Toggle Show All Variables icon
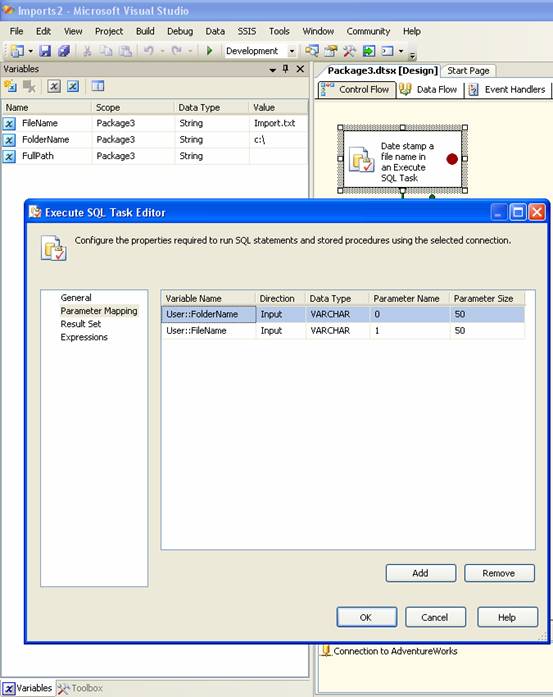Viewport: 553px width, 697px height. pos(73,86)
